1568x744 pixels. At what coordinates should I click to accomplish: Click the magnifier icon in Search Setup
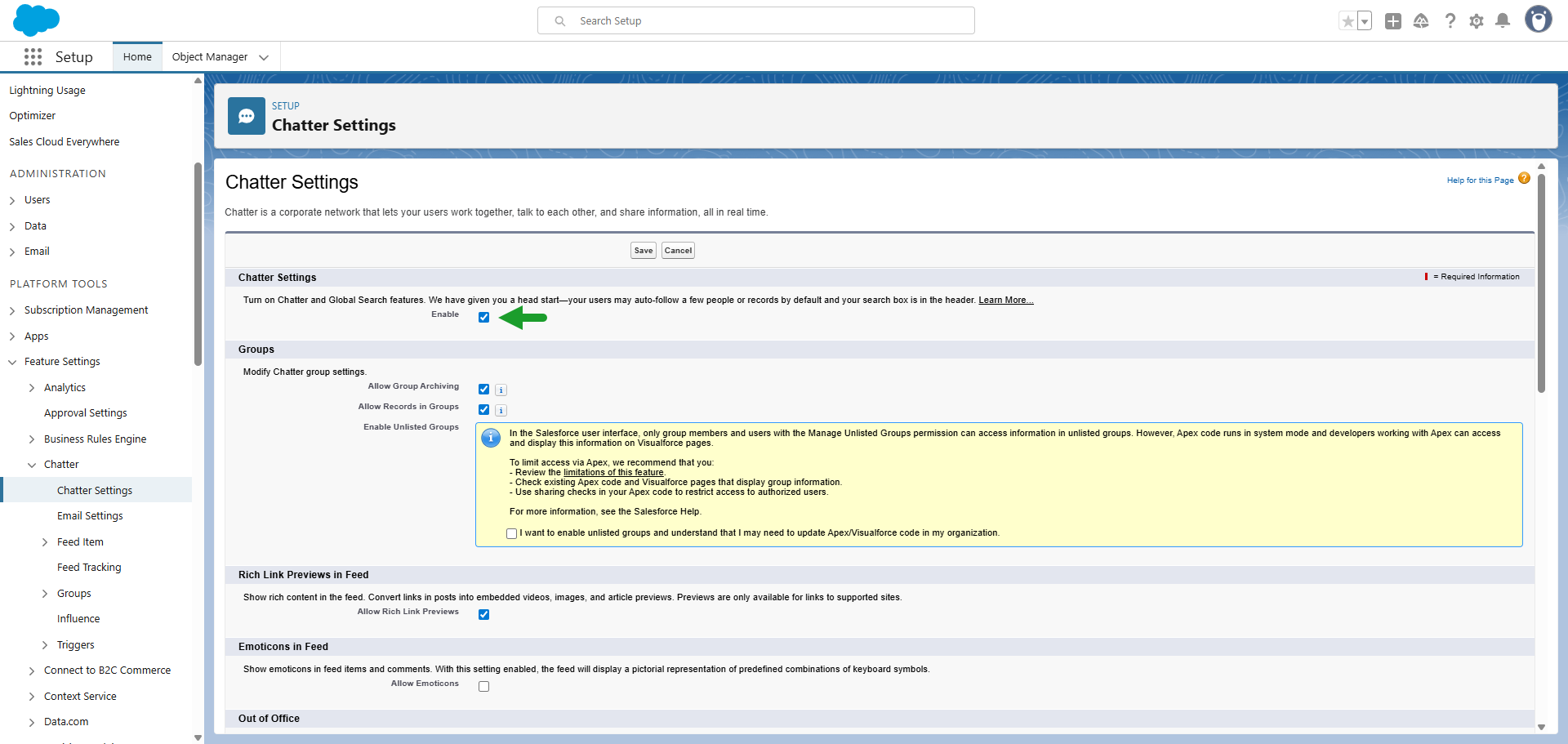click(x=560, y=21)
